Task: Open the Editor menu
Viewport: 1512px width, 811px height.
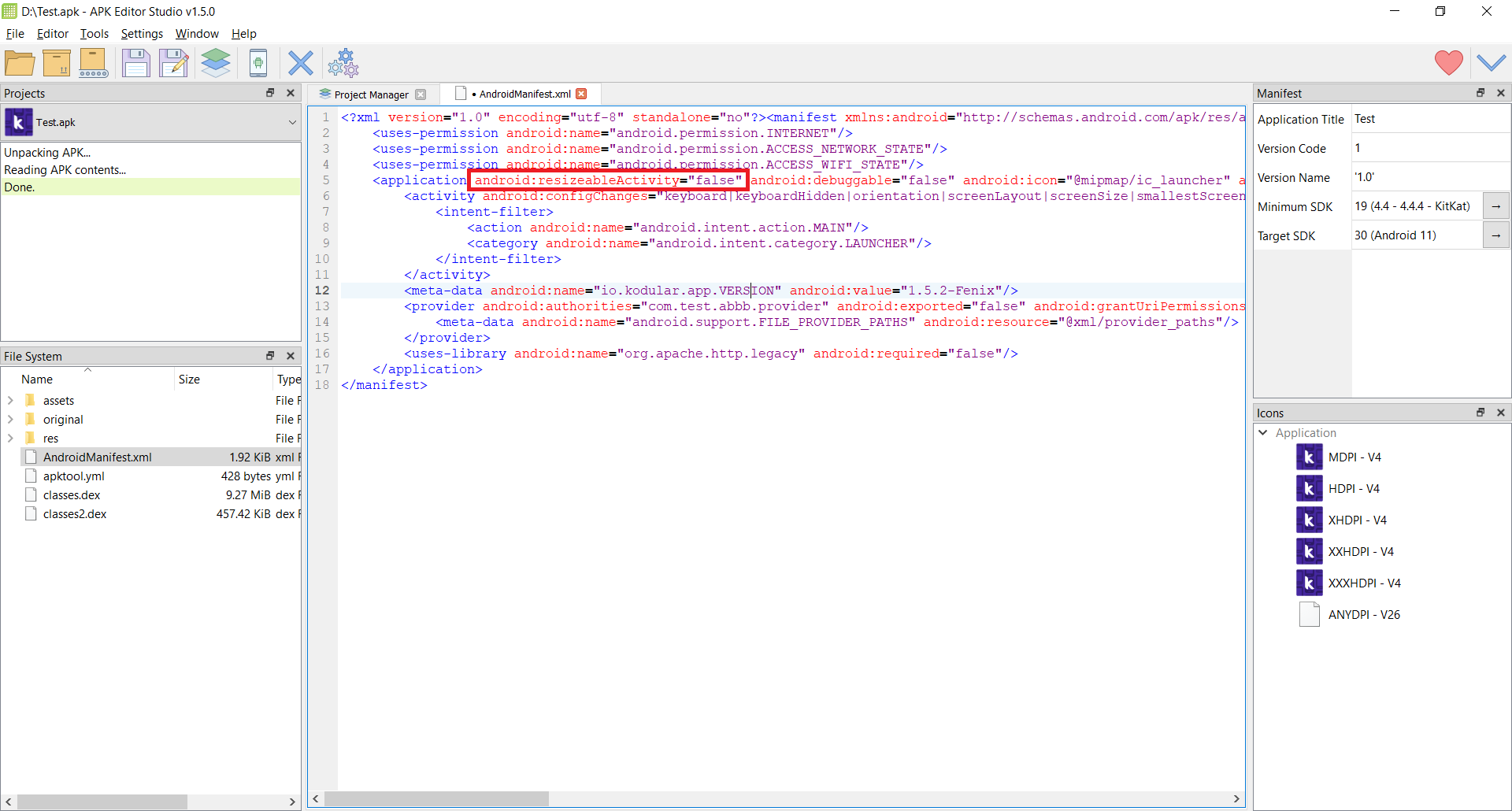Action: pos(53,34)
